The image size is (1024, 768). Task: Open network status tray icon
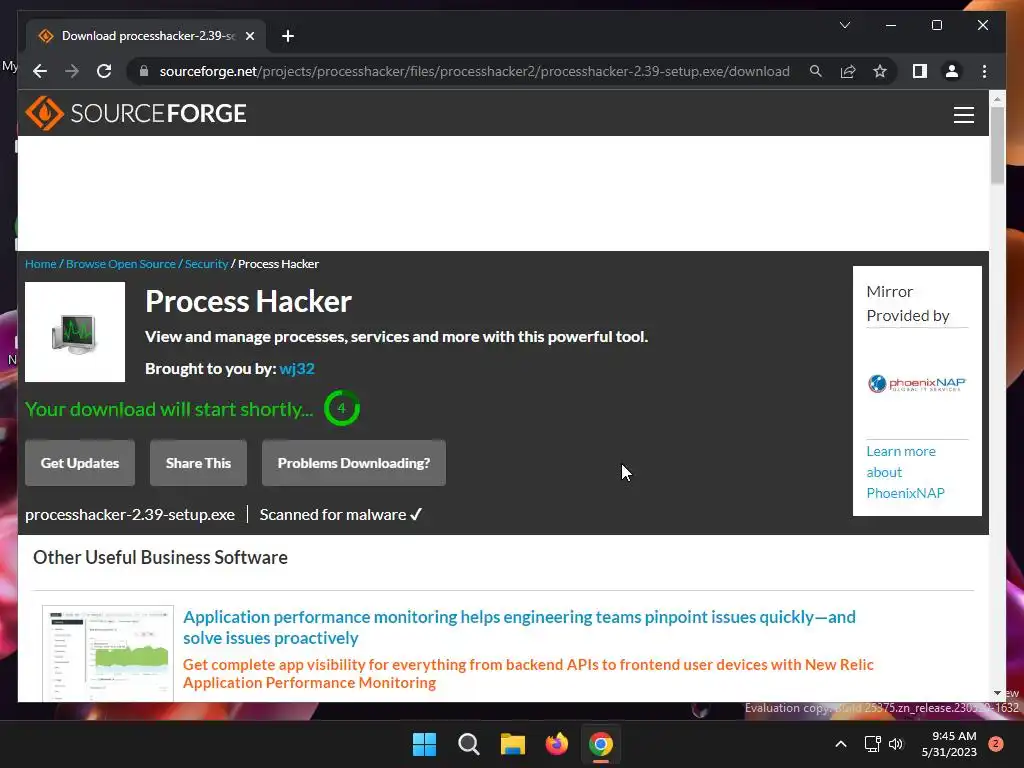click(x=872, y=744)
